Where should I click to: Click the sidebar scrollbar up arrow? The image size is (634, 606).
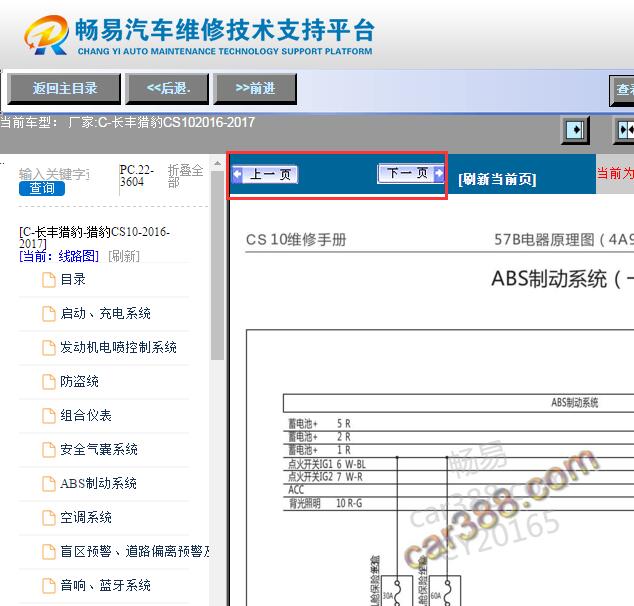218,164
